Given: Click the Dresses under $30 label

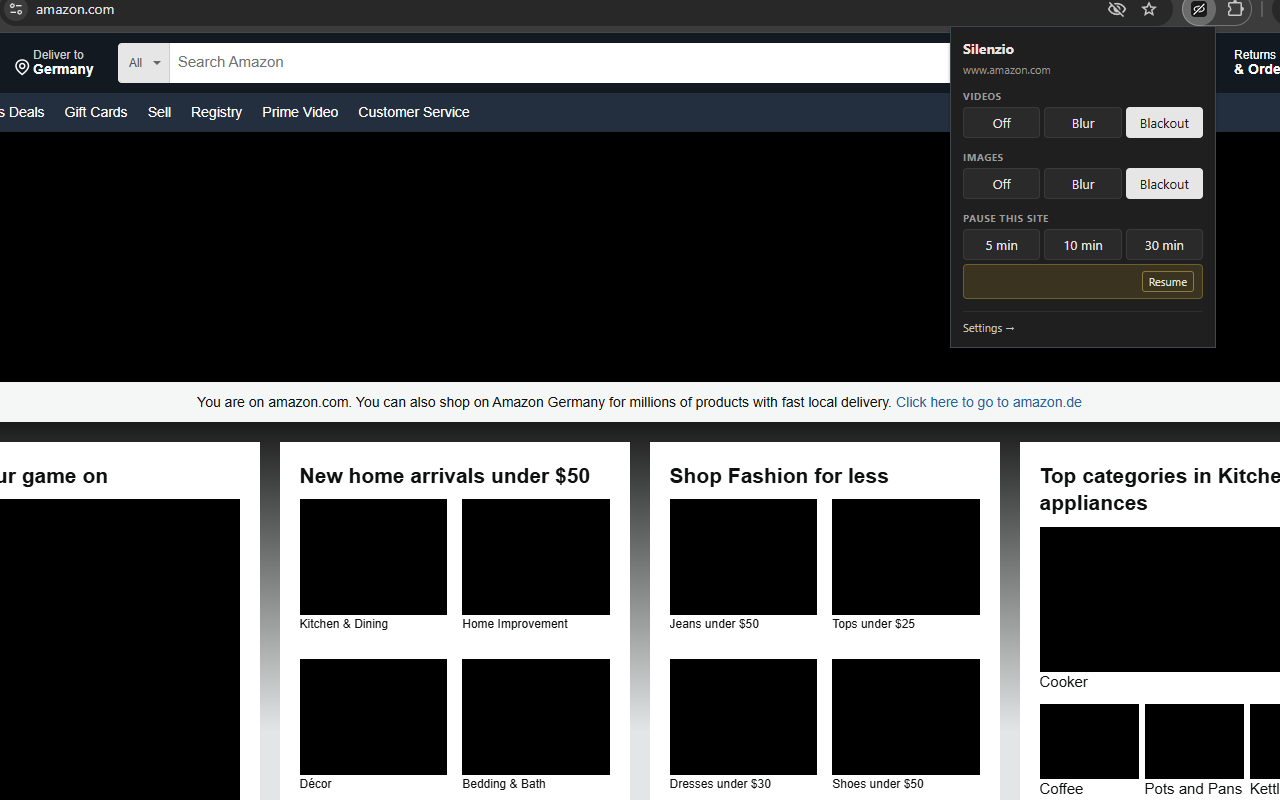Looking at the screenshot, I should pos(720,784).
